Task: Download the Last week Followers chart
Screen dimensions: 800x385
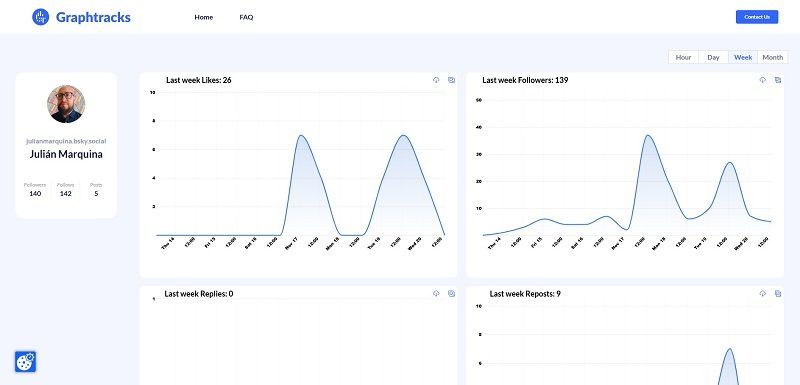Action: 763,80
